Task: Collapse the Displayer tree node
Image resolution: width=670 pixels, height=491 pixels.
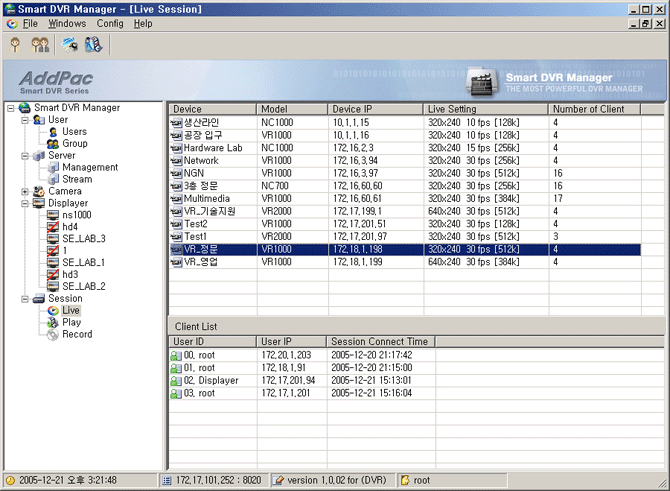Action: [x=25, y=203]
